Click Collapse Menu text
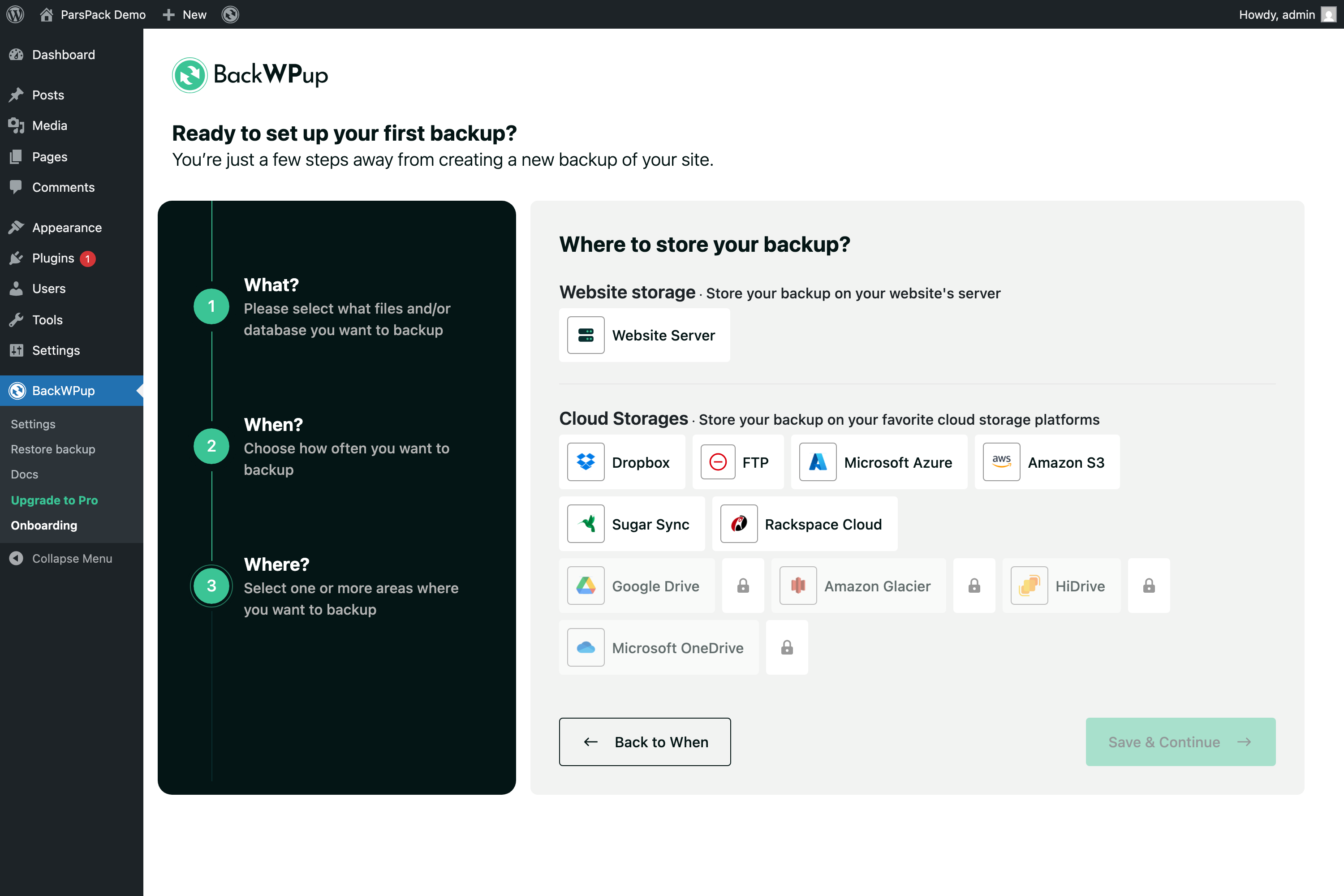This screenshot has width=1344, height=896. click(72, 558)
